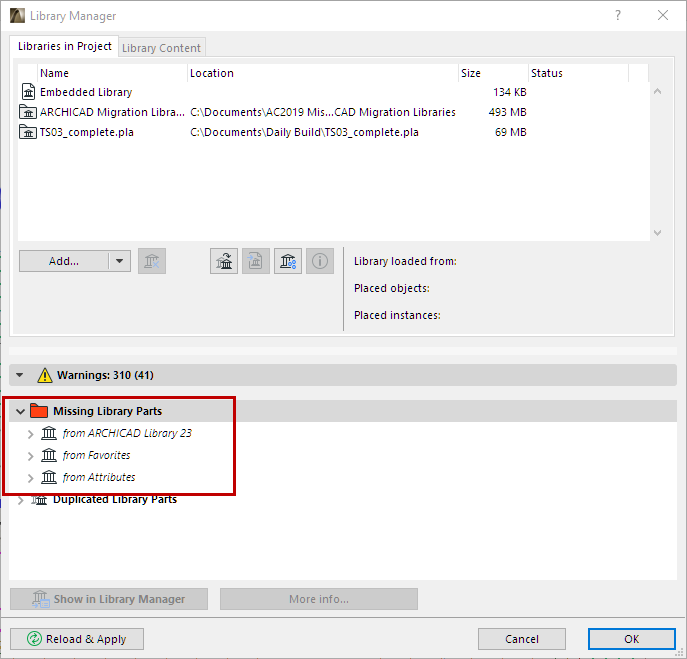Screen dimensions: 687x659
Task: Confirm with the OK button
Action: [631, 639]
